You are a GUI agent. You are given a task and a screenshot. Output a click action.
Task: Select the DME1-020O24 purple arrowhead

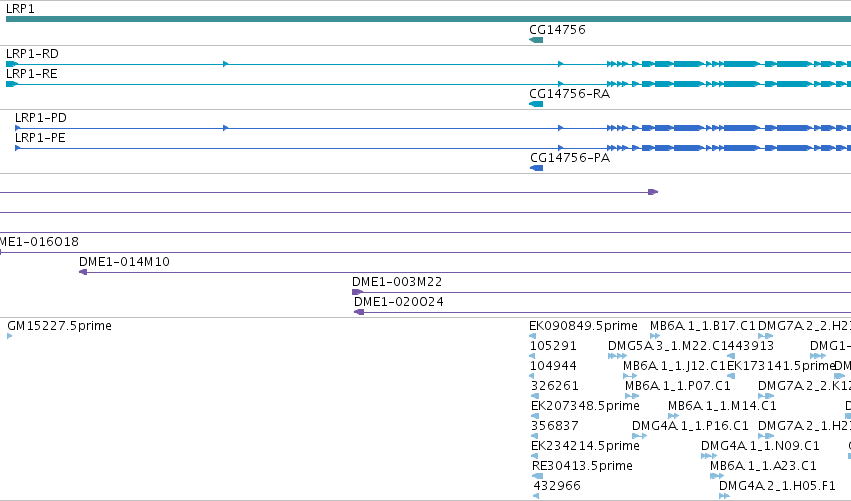(x=359, y=312)
